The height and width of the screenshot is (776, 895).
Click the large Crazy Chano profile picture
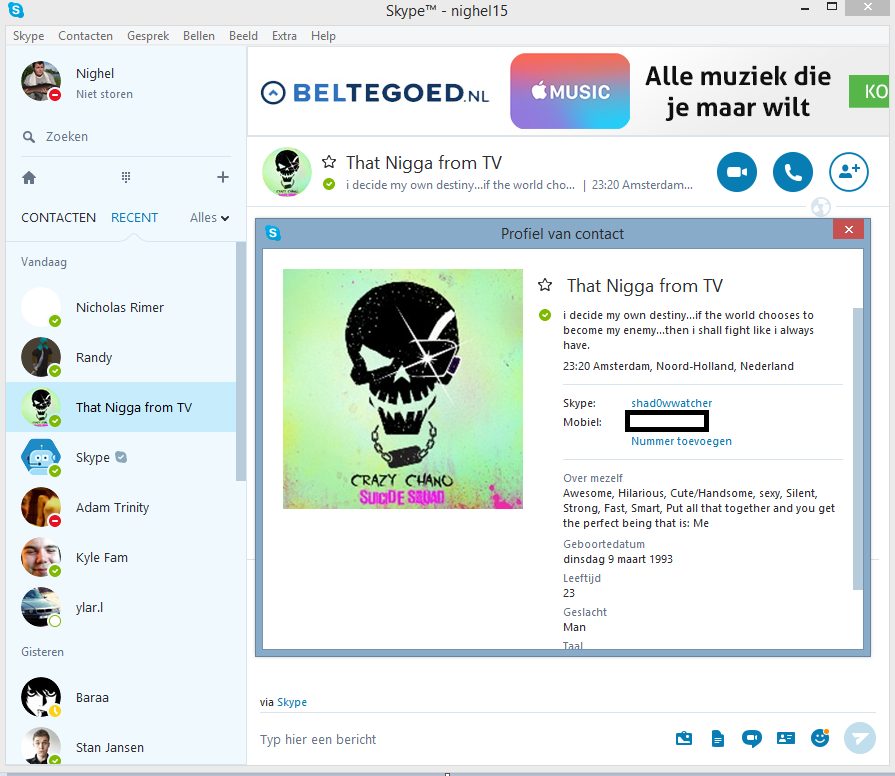coord(403,389)
